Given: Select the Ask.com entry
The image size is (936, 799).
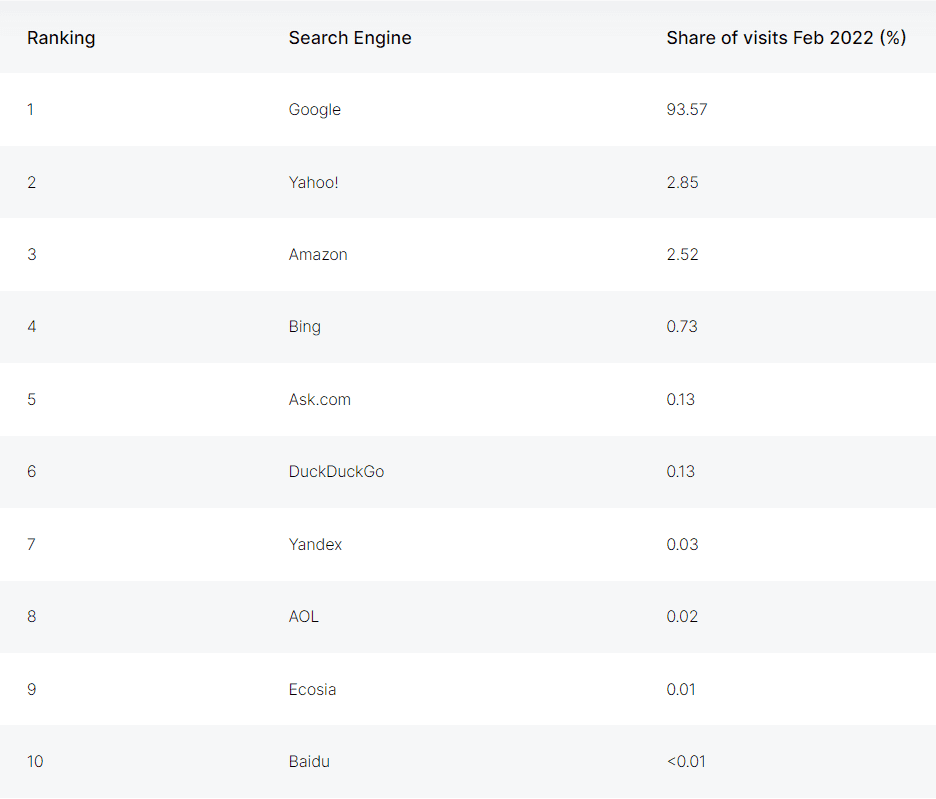Looking at the screenshot, I should [320, 400].
